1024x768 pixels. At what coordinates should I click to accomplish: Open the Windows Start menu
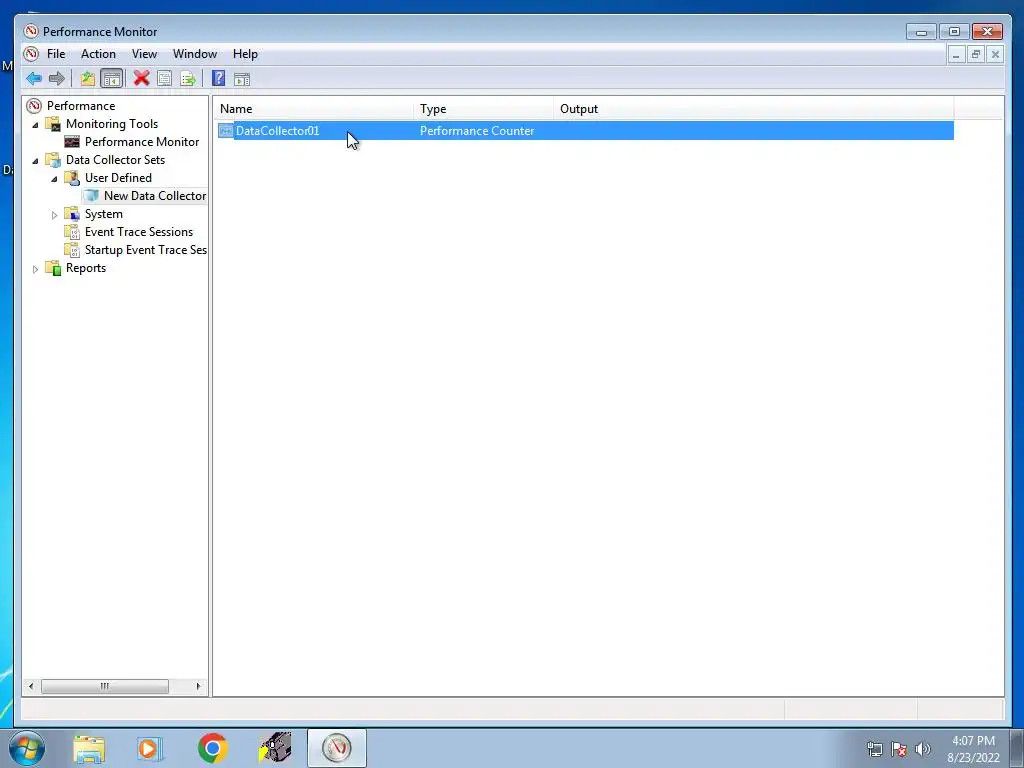tap(27, 748)
